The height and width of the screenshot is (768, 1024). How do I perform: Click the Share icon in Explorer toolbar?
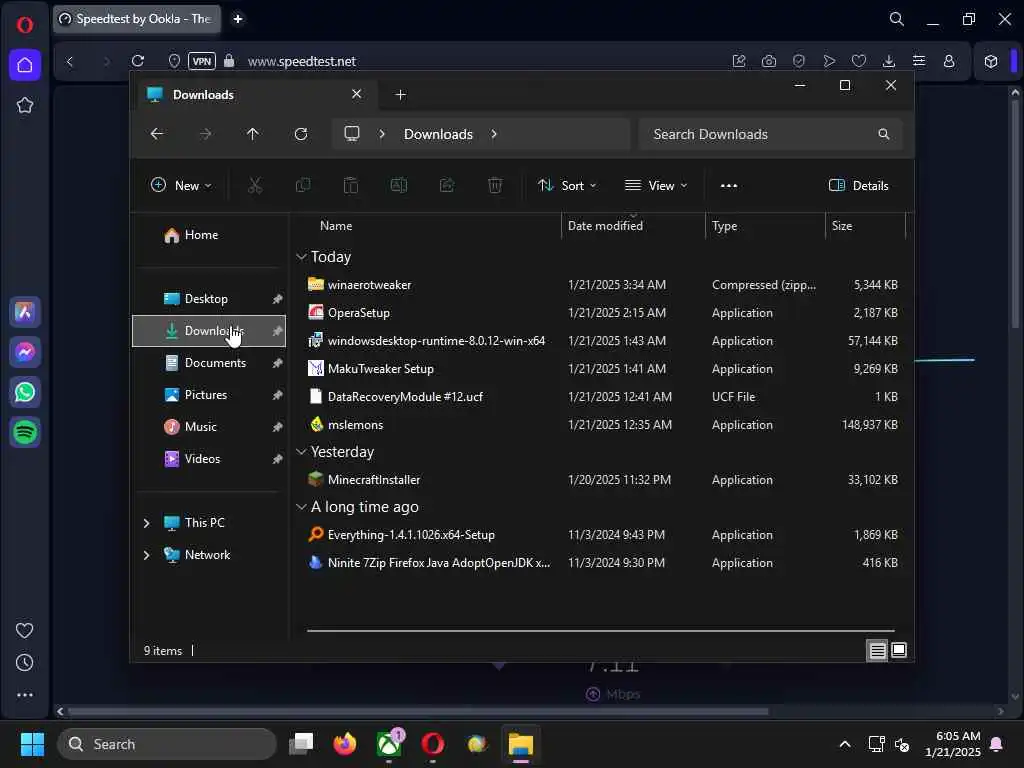pos(447,185)
